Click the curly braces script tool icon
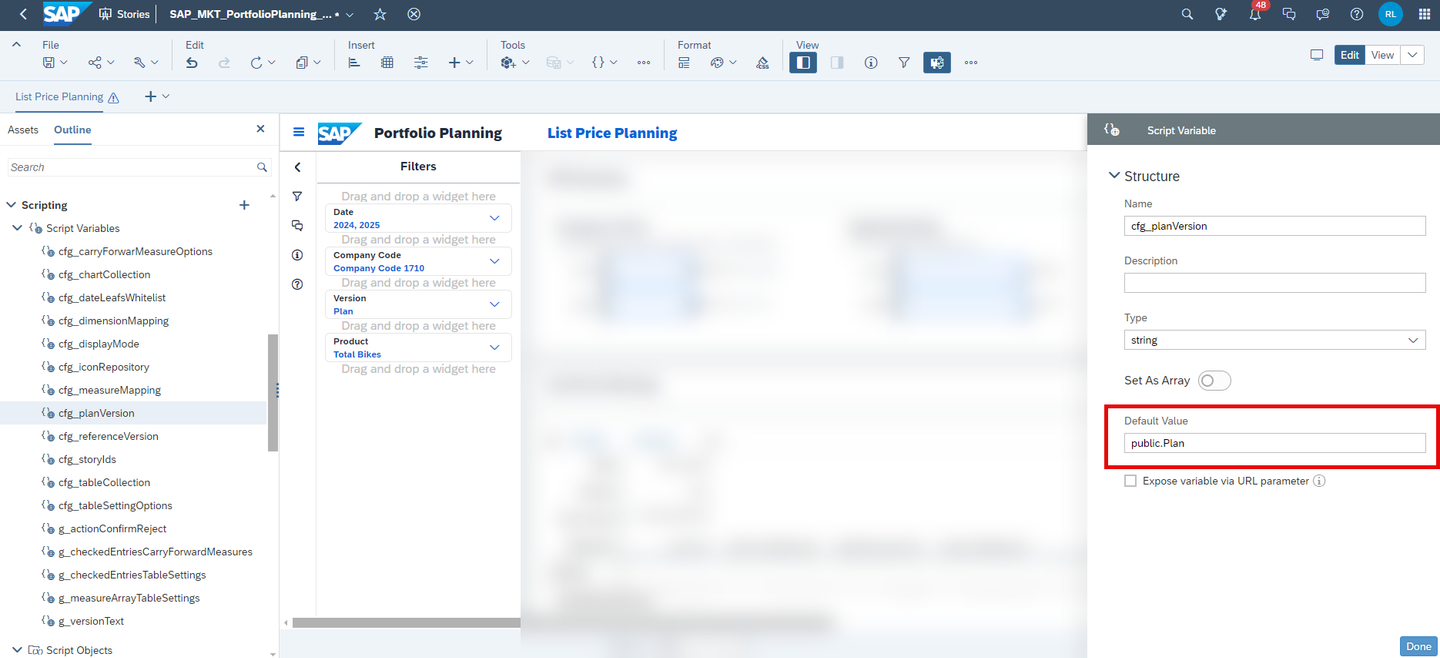 [x=598, y=62]
